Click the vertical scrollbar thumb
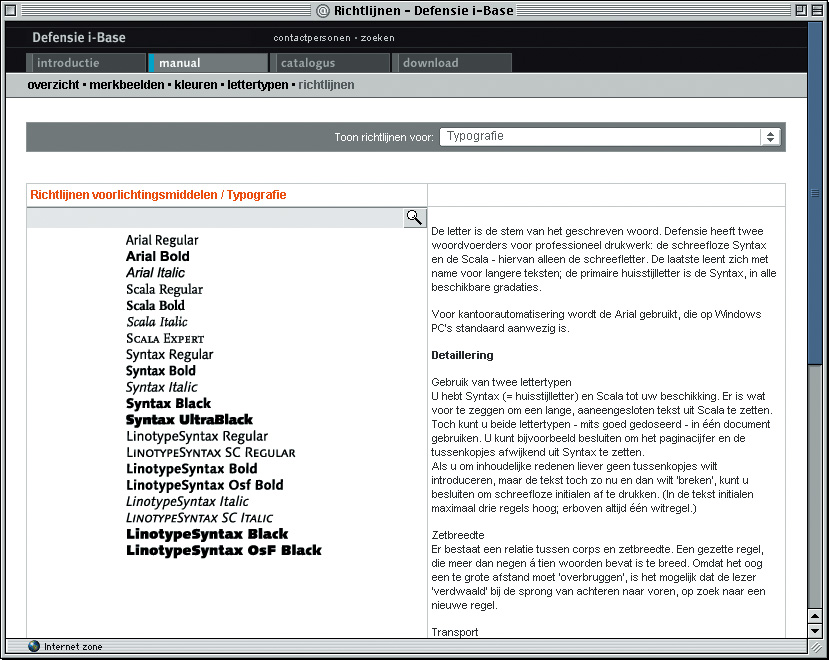The width and height of the screenshot is (829, 660). (815, 193)
